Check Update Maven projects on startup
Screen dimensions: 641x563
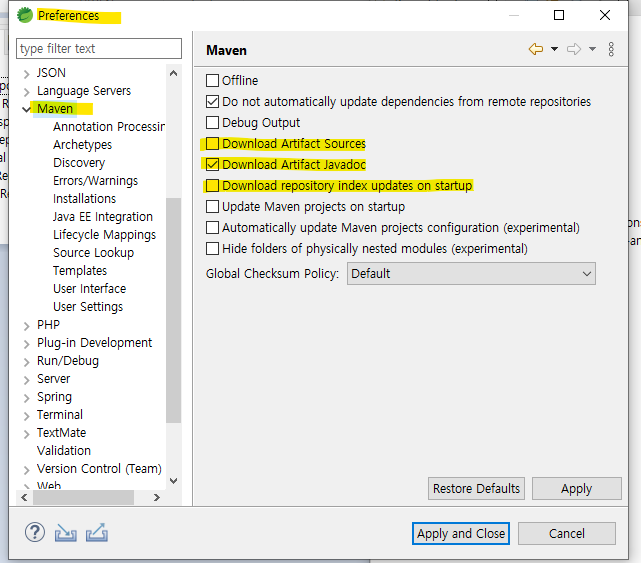point(213,206)
